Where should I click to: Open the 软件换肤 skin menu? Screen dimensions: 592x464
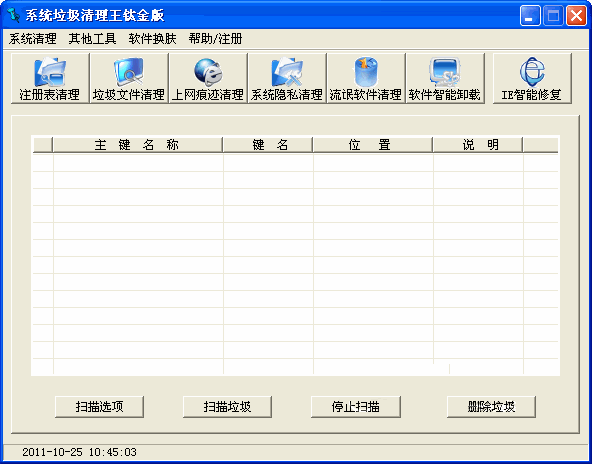152,39
